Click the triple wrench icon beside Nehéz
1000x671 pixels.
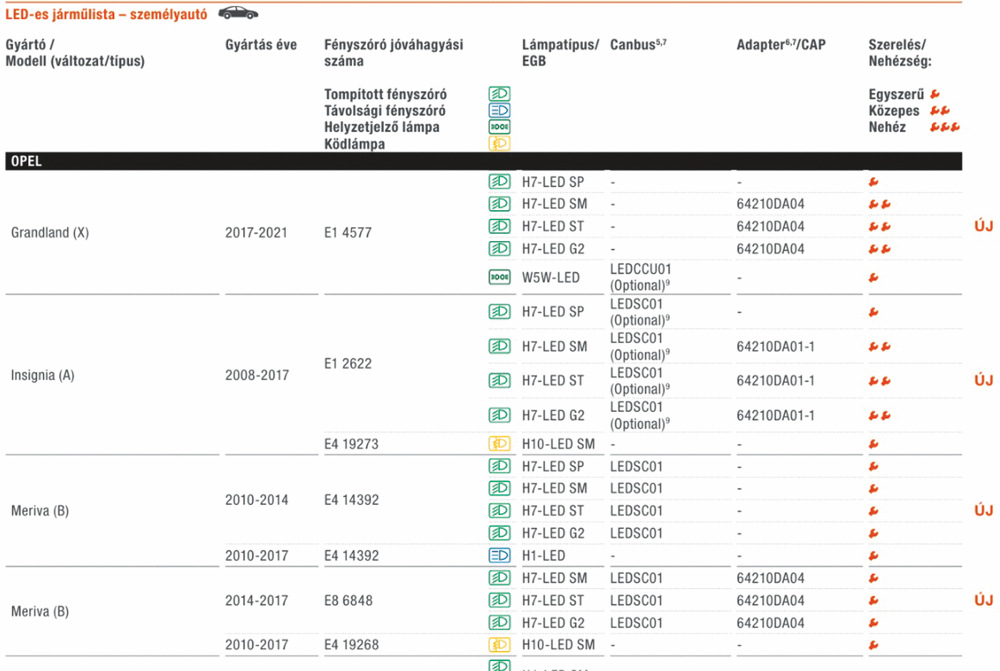tap(945, 128)
